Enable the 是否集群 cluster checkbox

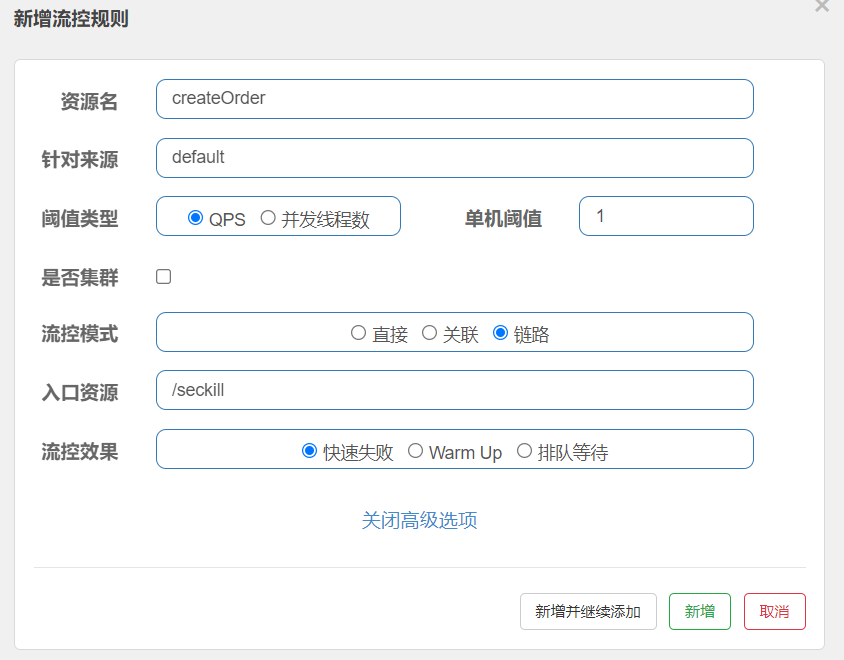163,275
